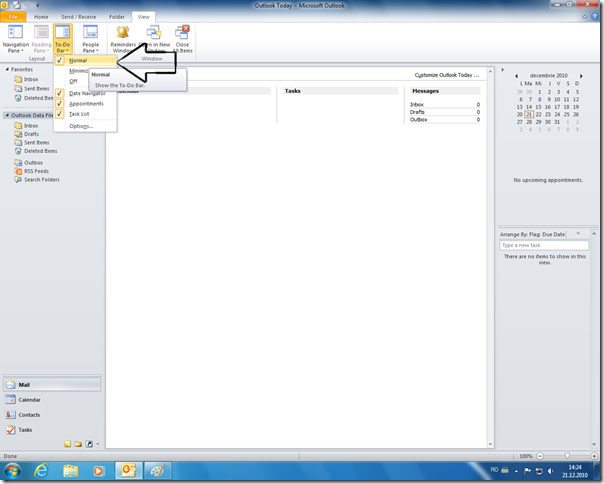Switch to Contacts module
Viewport: 604px width, 484px height.
(x=52, y=415)
